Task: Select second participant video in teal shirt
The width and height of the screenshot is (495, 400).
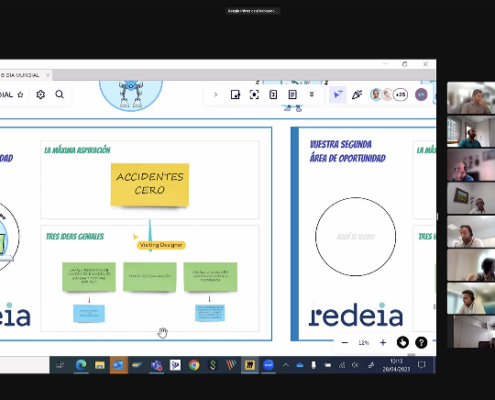Action: click(471, 131)
